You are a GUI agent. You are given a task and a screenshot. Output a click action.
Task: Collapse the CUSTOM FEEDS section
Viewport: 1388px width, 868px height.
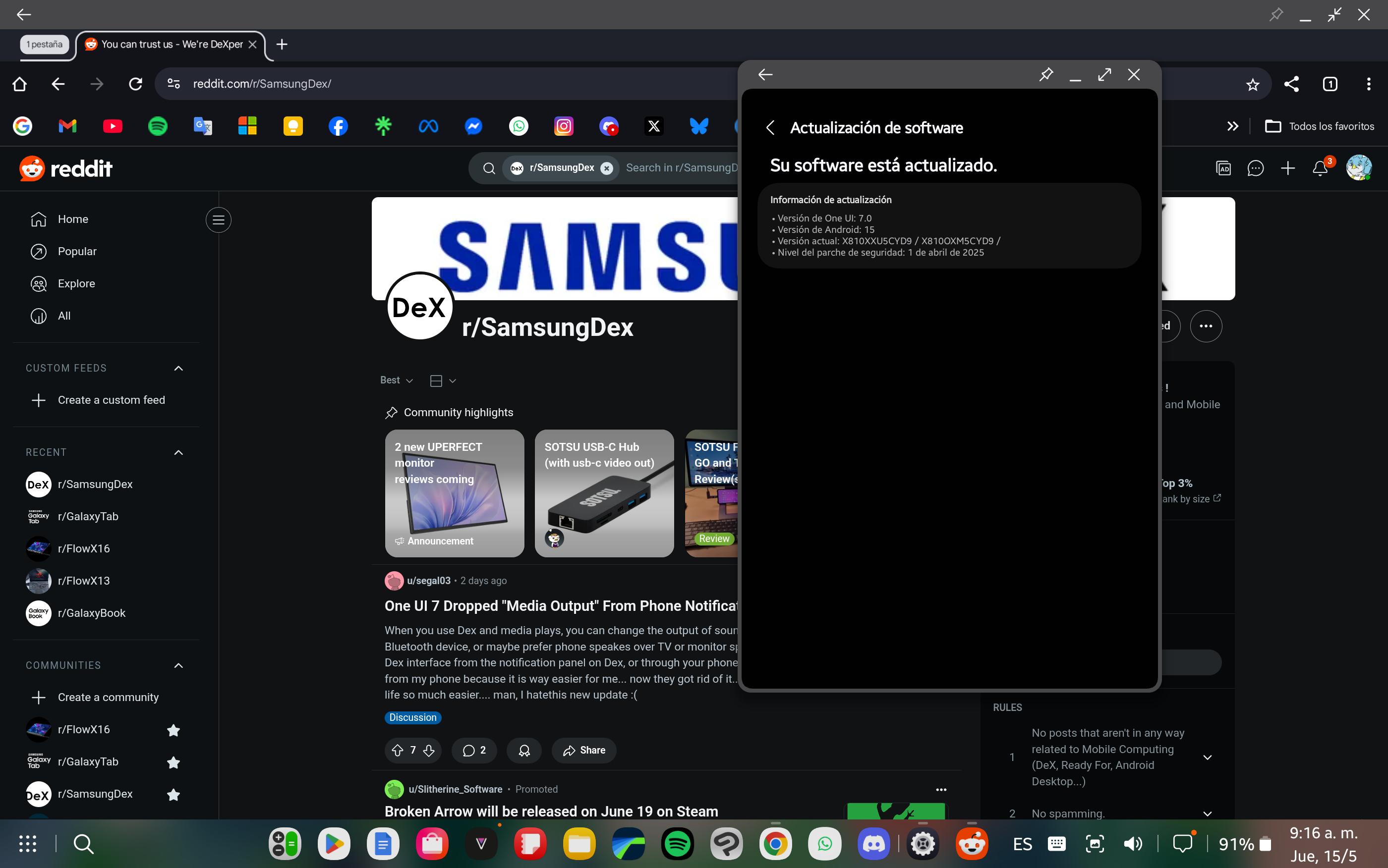tap(178, 368)
